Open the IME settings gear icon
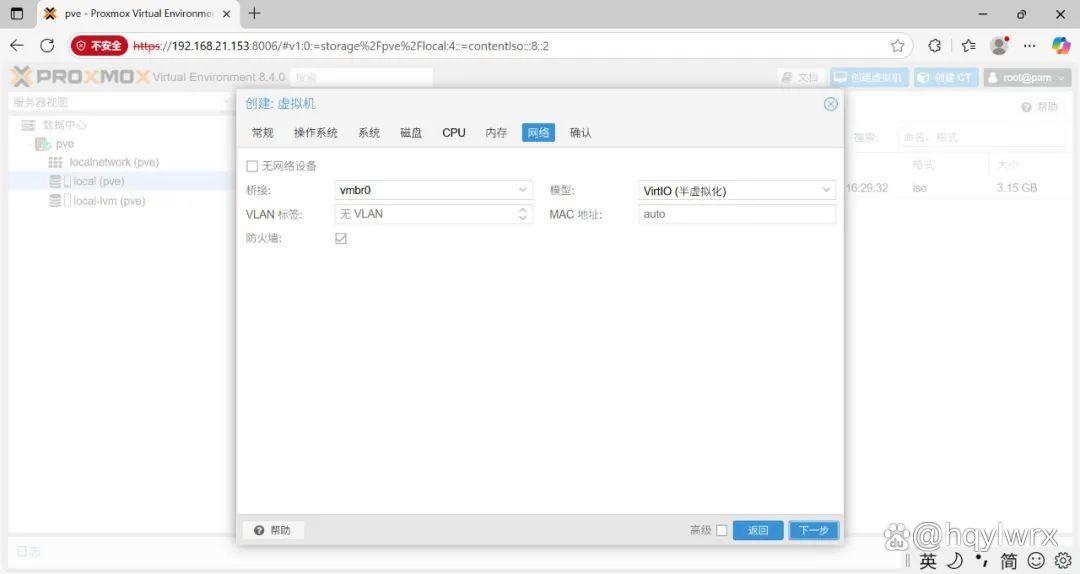This screenshot has height=574, width=1080. click(x=1063, y=560)
